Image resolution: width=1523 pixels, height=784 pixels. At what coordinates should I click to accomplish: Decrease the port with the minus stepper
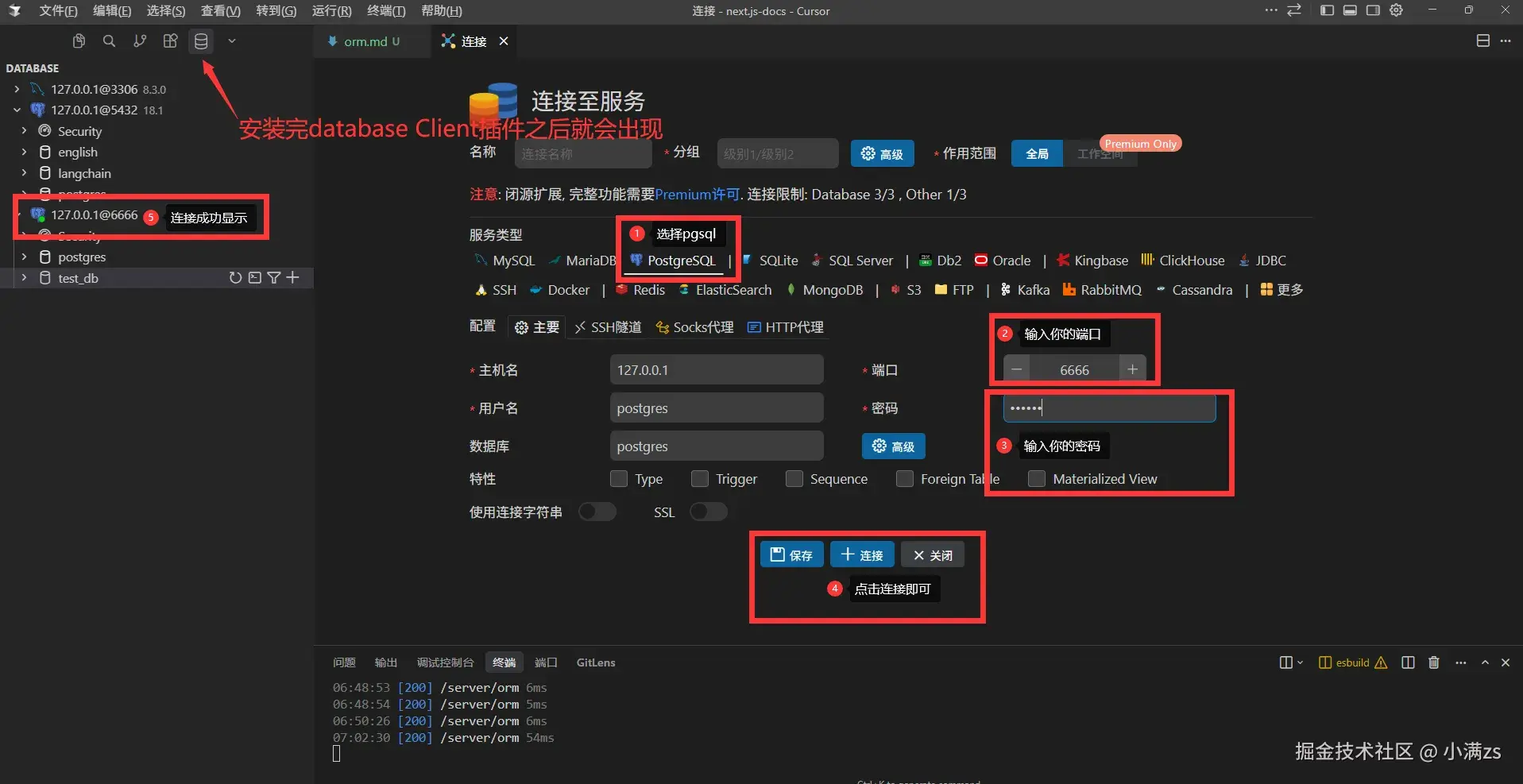click(x=1017, y=370)
